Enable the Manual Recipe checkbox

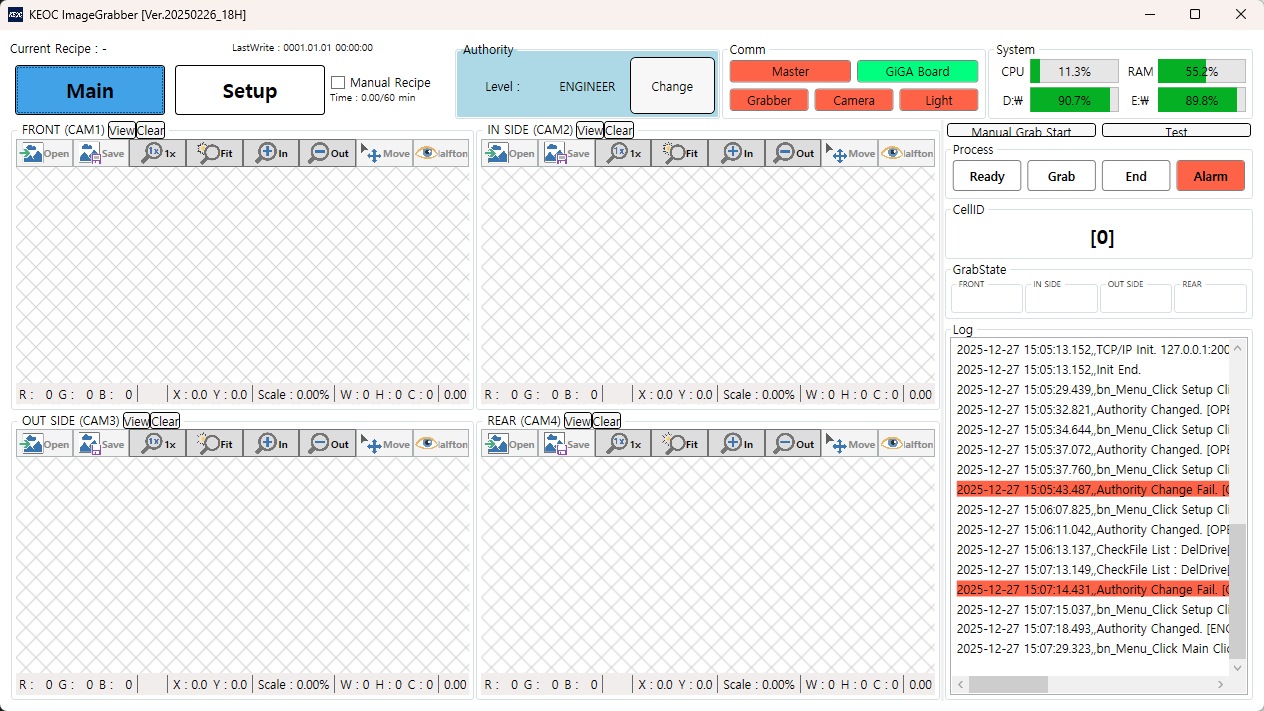pyautogui.click(x=338, y=83)
